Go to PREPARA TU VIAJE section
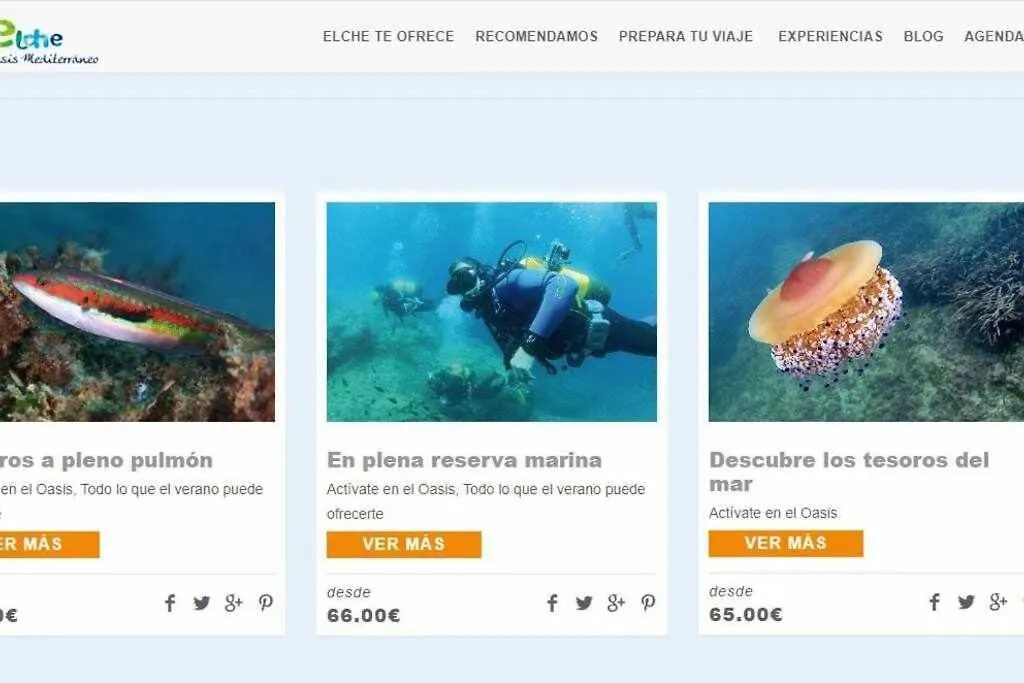 click(686, 37)
